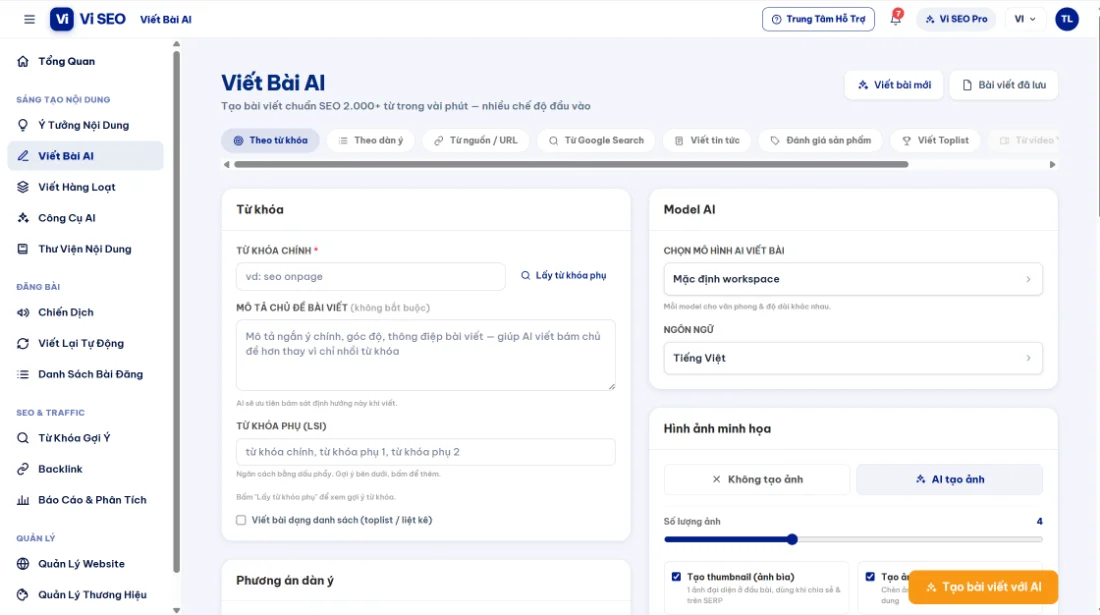Open Bài viết đã lưu
Image resolution: width=1100 pixels, height=615 pixels.
(1003, 85)
